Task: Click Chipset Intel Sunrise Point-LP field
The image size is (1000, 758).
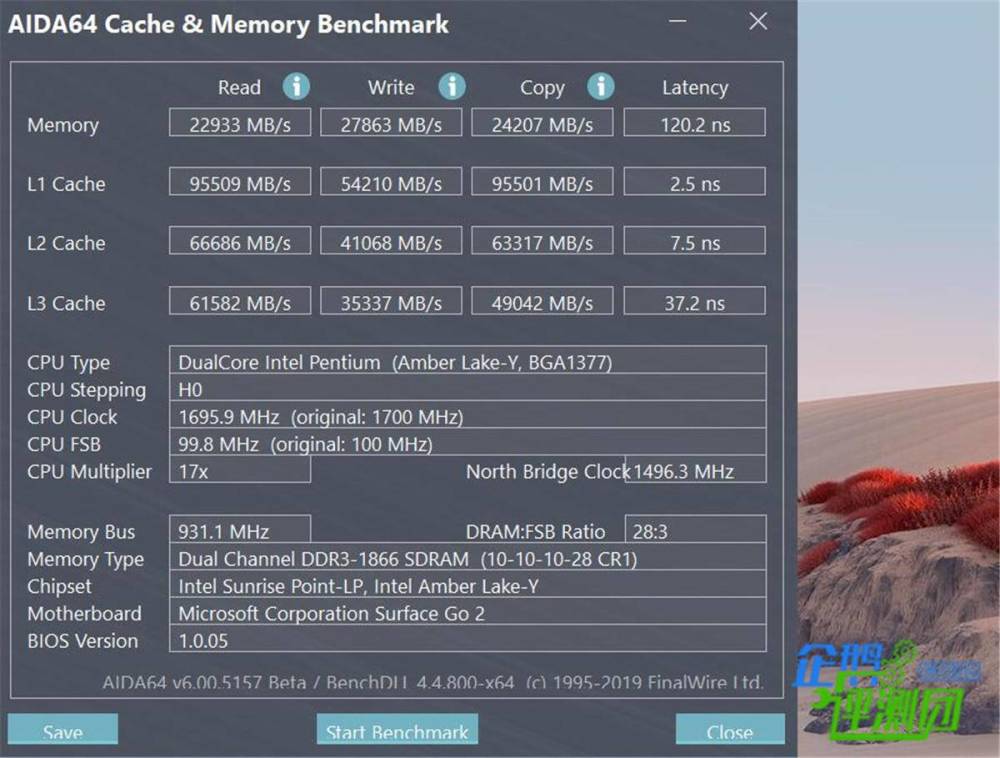Action: click(x=467, y=585)
